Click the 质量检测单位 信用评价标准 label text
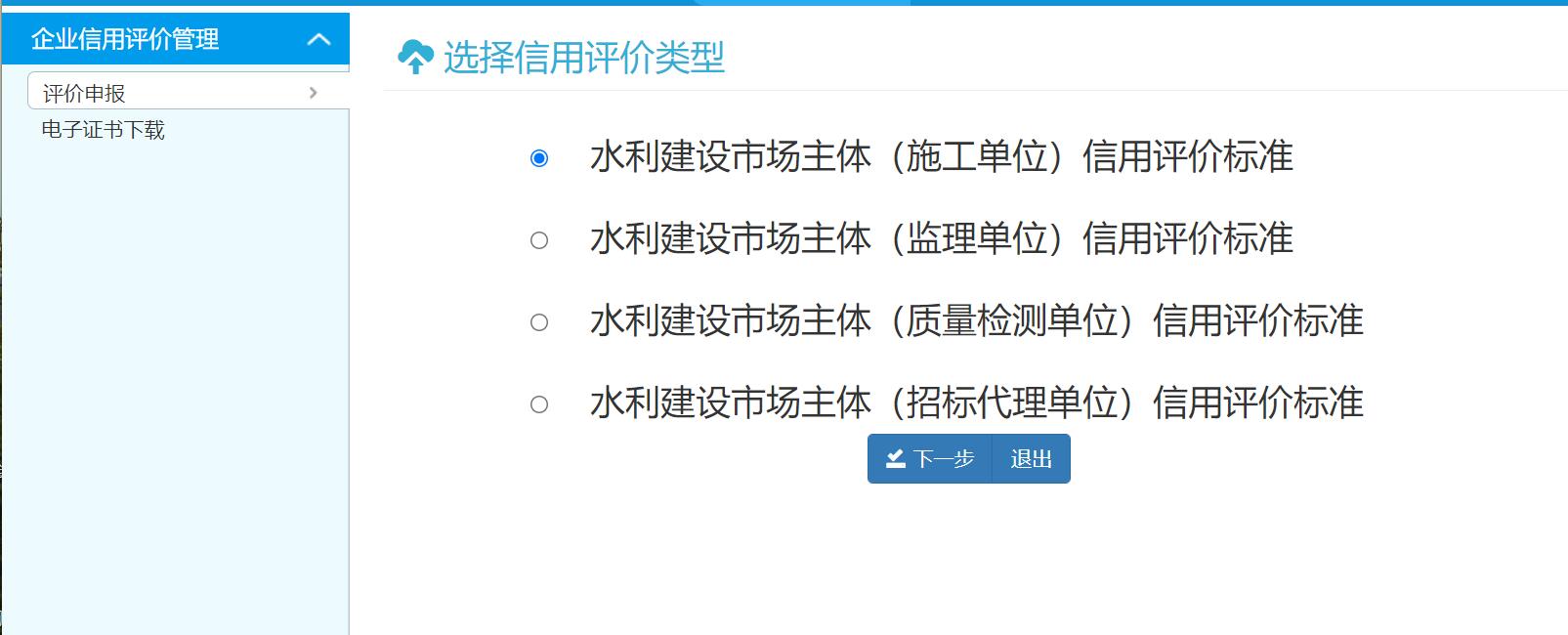Screen dimensions: 1568x635 [x=976, y=321]
